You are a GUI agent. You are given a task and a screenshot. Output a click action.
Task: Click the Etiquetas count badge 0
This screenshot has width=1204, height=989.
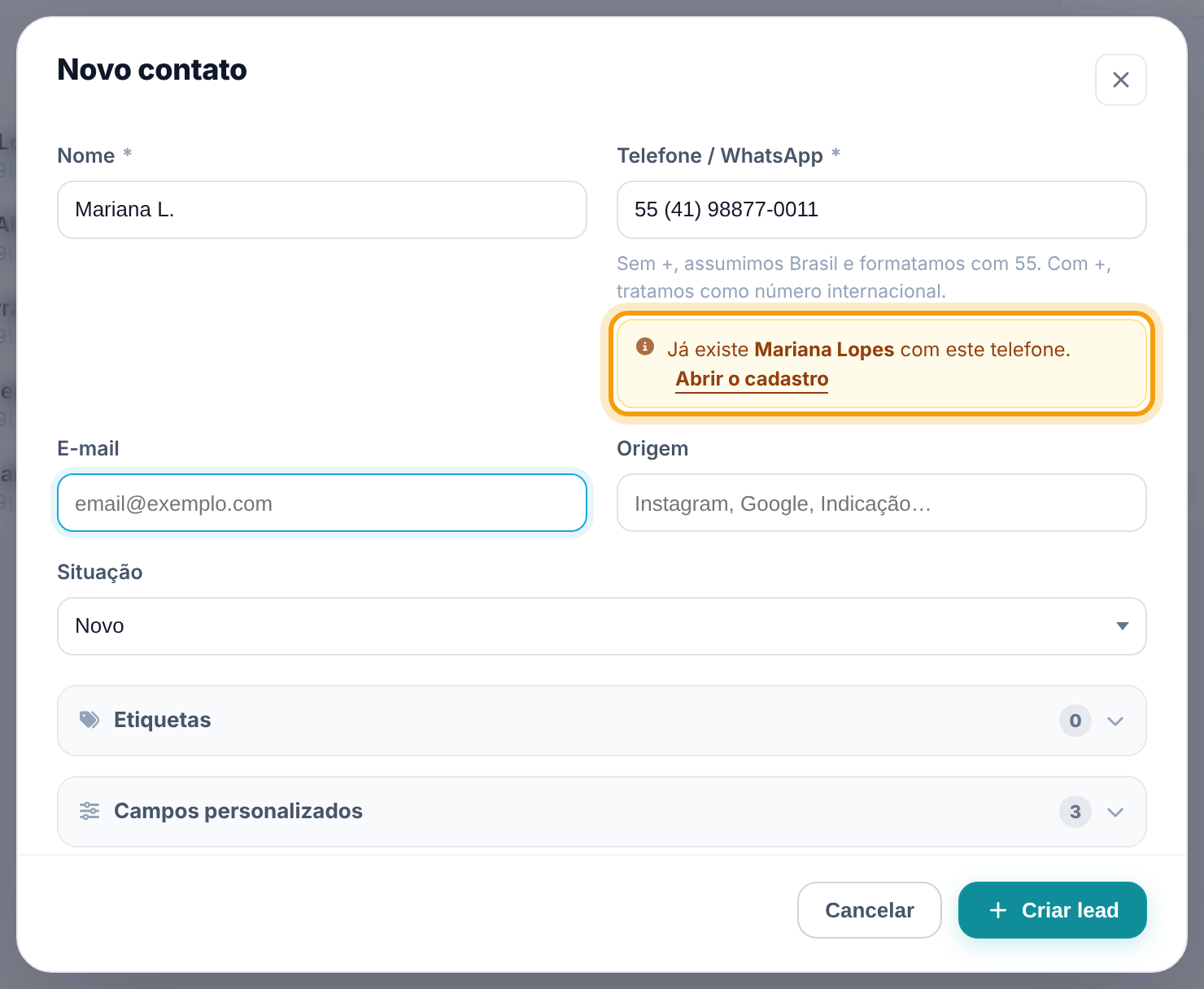pos(1075,721)
